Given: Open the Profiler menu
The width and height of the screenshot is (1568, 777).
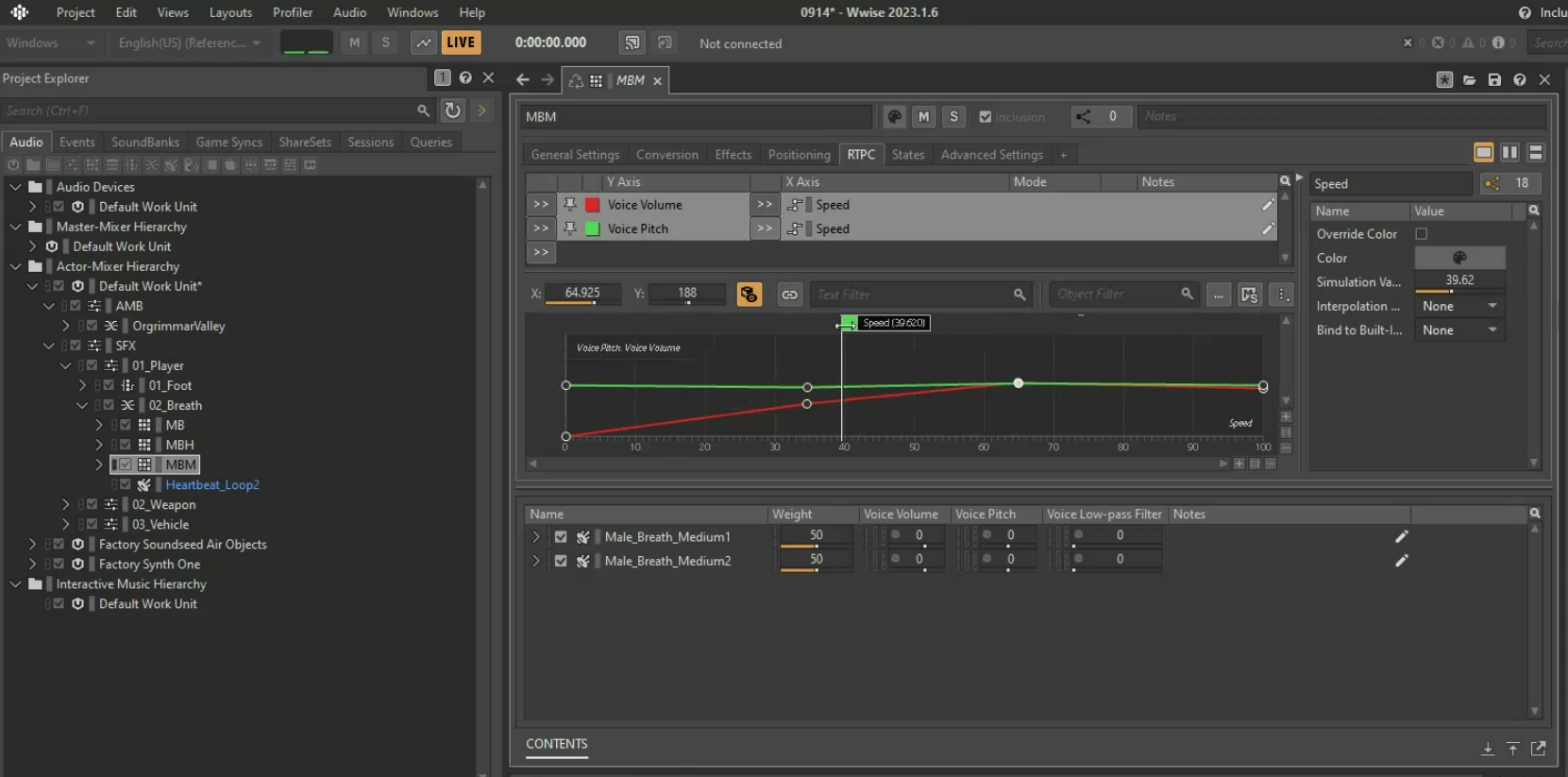Looking at the screenshot, I should point(293,12).
